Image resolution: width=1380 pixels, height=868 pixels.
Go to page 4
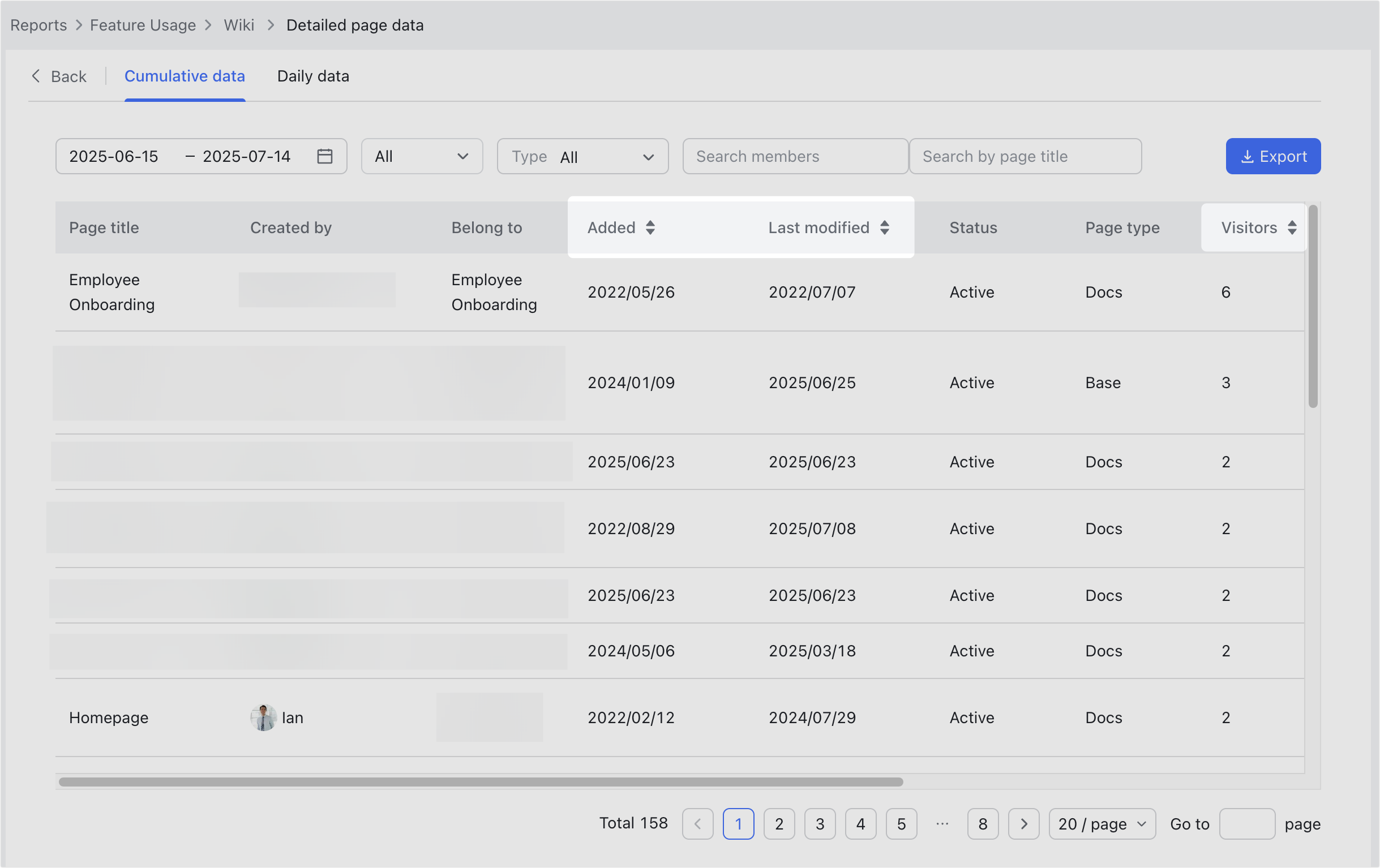(x=861, y=824)
